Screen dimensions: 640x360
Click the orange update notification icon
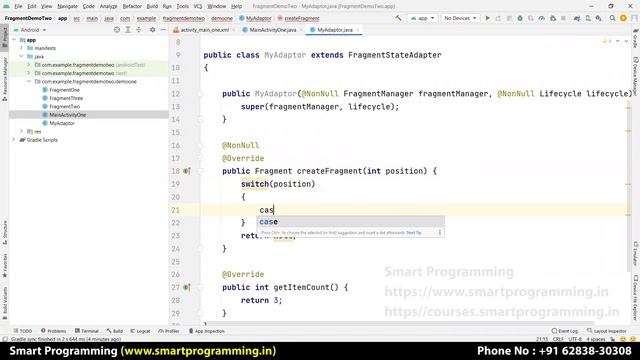click(x=623, y=18)
